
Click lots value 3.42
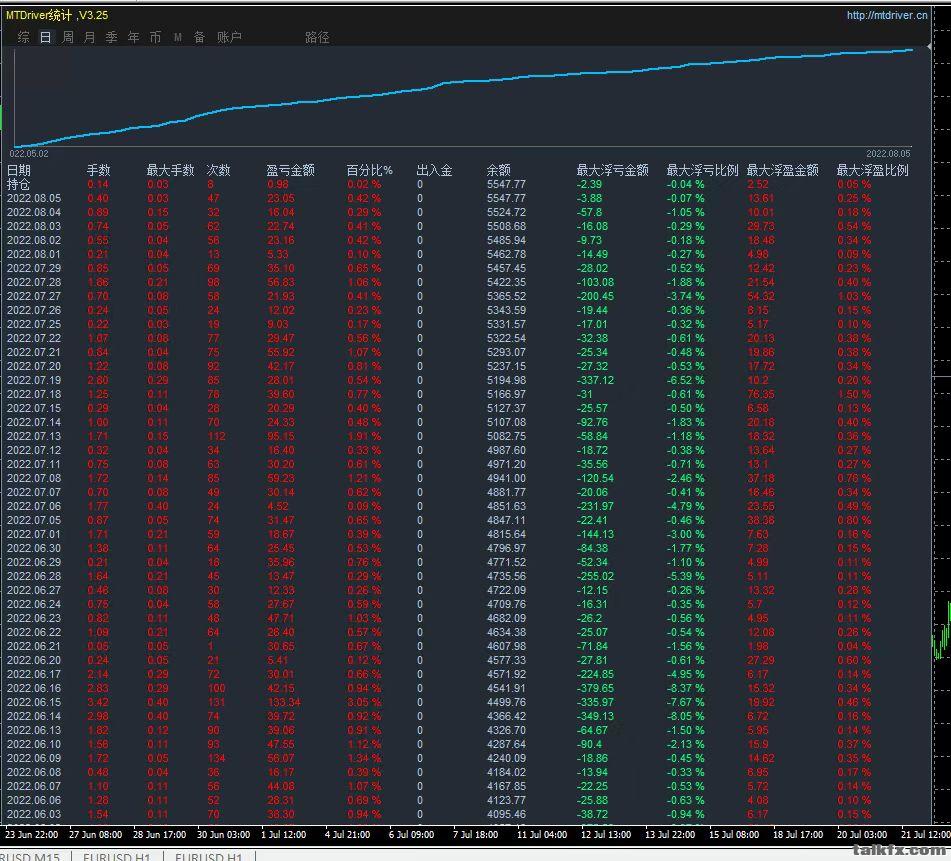click(98, 702)
